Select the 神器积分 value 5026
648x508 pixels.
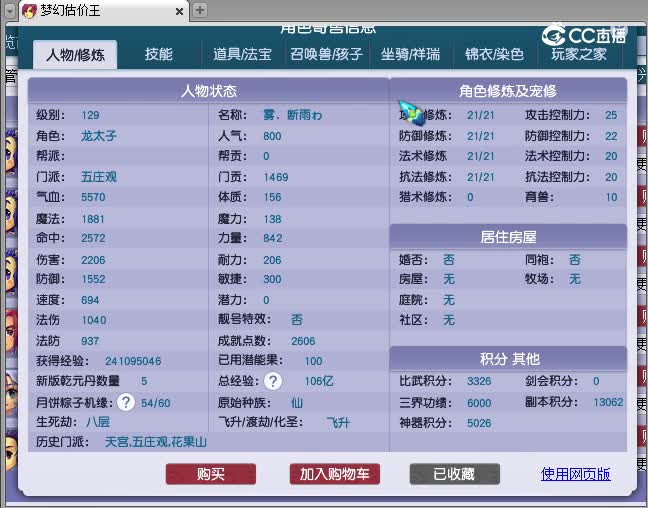[x=479, y=423]
